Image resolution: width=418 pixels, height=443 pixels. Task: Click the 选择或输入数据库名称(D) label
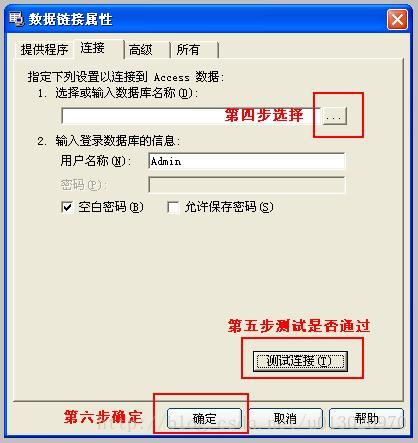point(127,93)
